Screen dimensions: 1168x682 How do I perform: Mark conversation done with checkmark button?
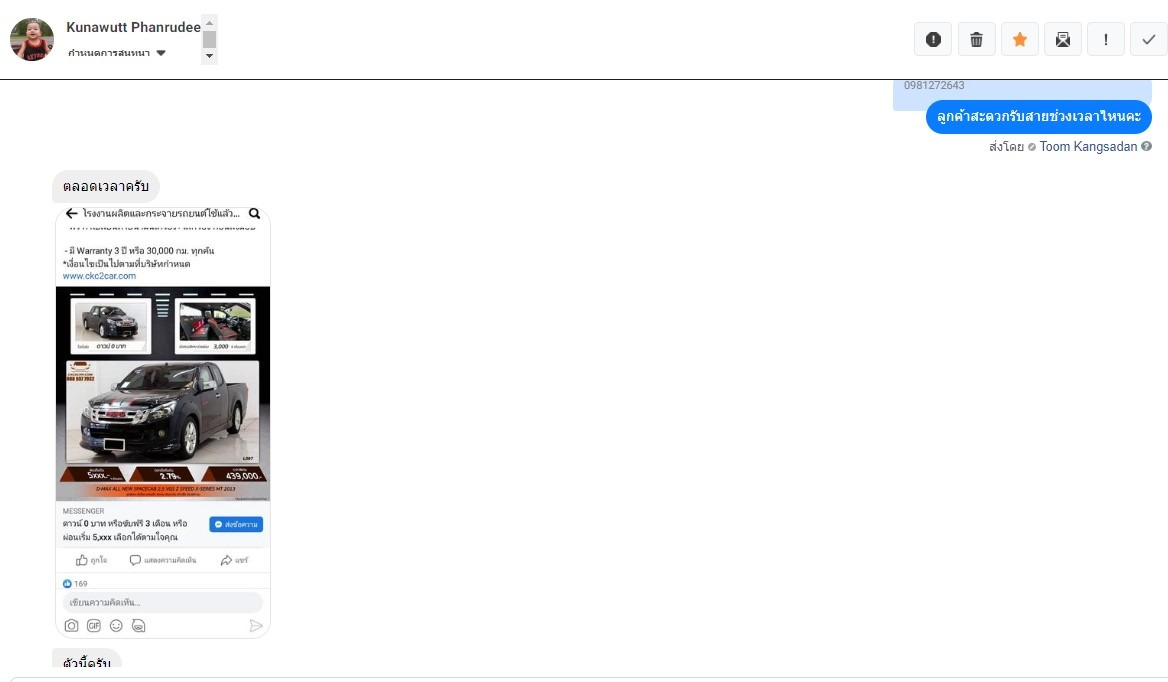1149,39
